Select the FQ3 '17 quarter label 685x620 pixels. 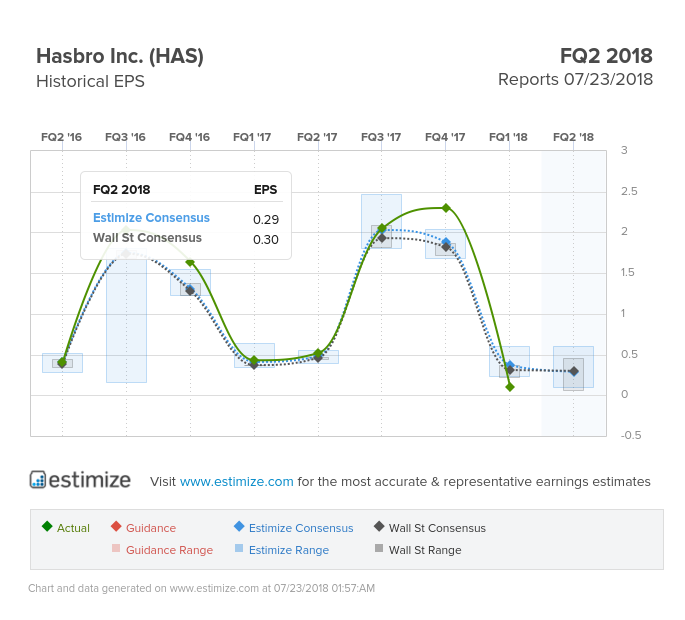tap(381, 137)
